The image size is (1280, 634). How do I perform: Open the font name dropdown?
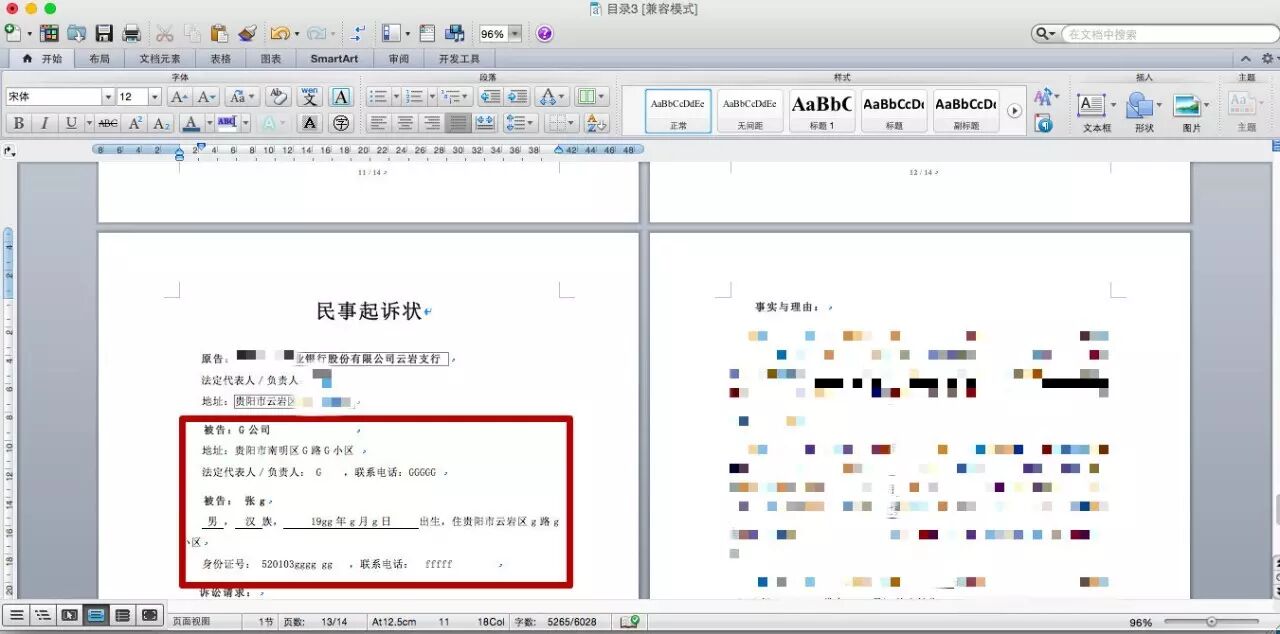point(108,97)
